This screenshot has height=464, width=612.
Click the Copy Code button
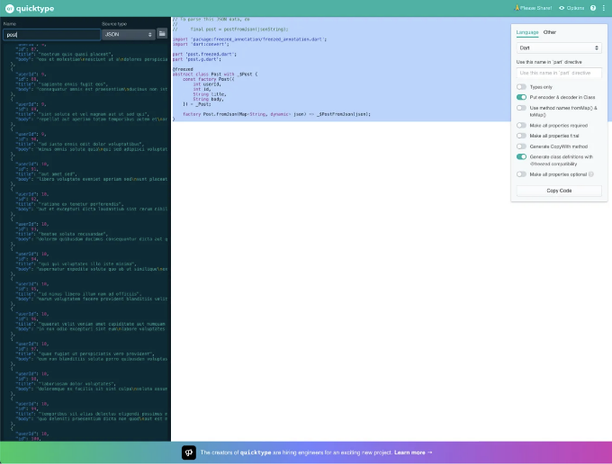(559, 191)
